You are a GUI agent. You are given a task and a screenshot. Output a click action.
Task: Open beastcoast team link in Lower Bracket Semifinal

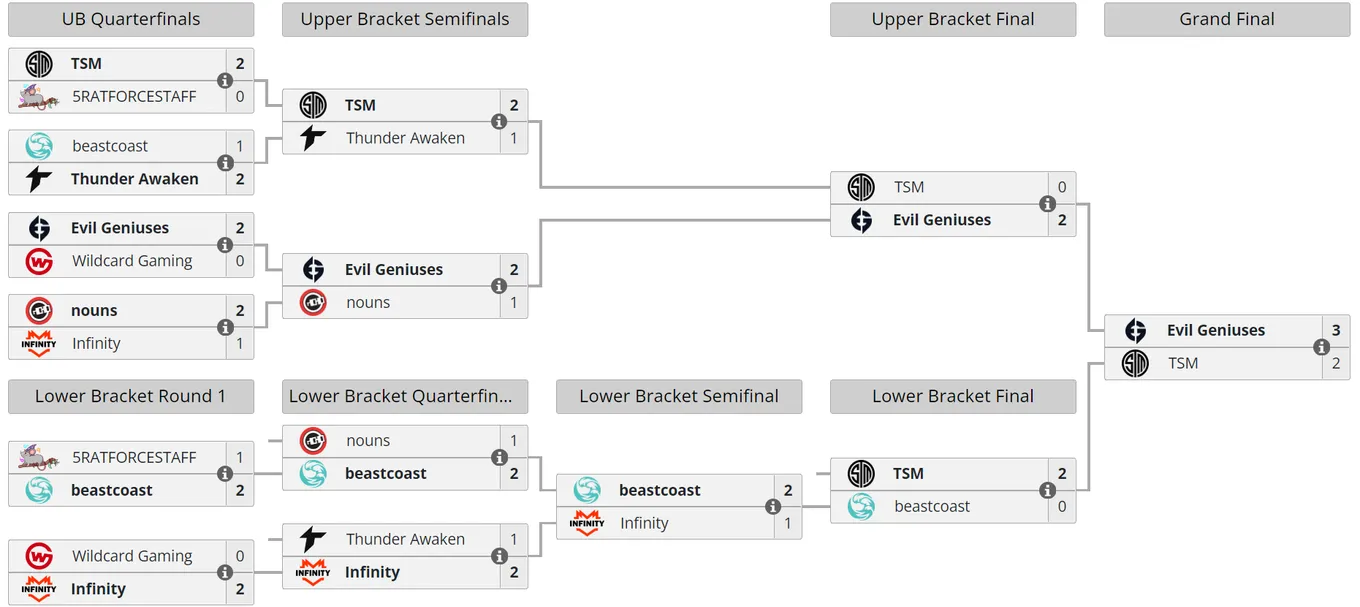(660, 490)
